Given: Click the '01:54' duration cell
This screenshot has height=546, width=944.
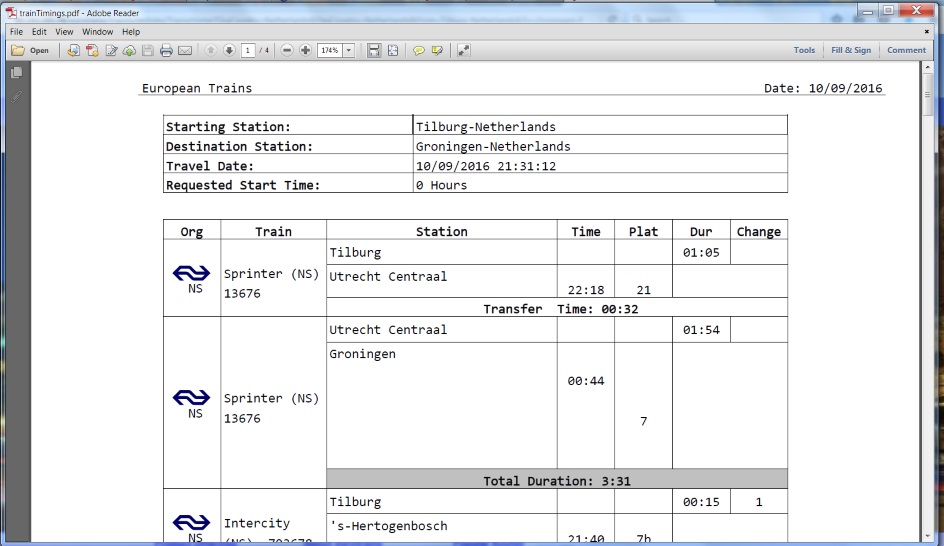Looking at the screenshot, I should (701, 330).
